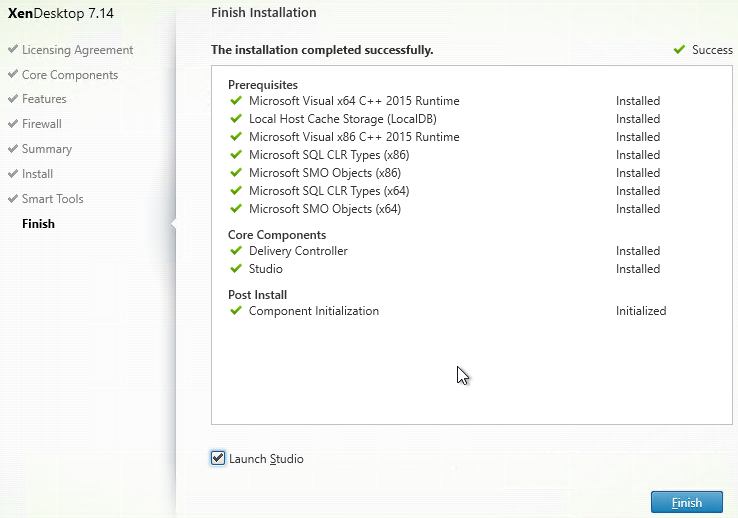
Task: Select 'Local Host Cache Storage (LocalDB)' text
Action: [343, 119]
